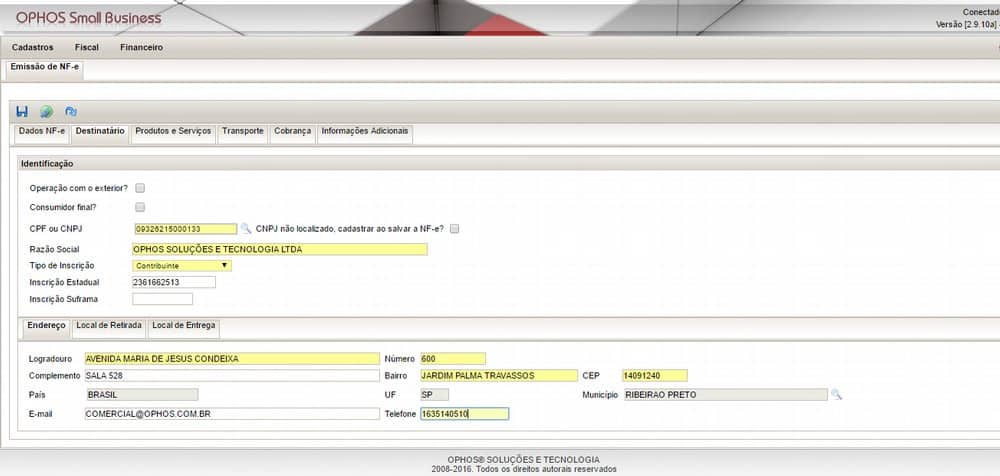The height and width of the screenshot is (476, 1000).
Task: Click the País field showing BRASIL
Action: click(142, 395)
